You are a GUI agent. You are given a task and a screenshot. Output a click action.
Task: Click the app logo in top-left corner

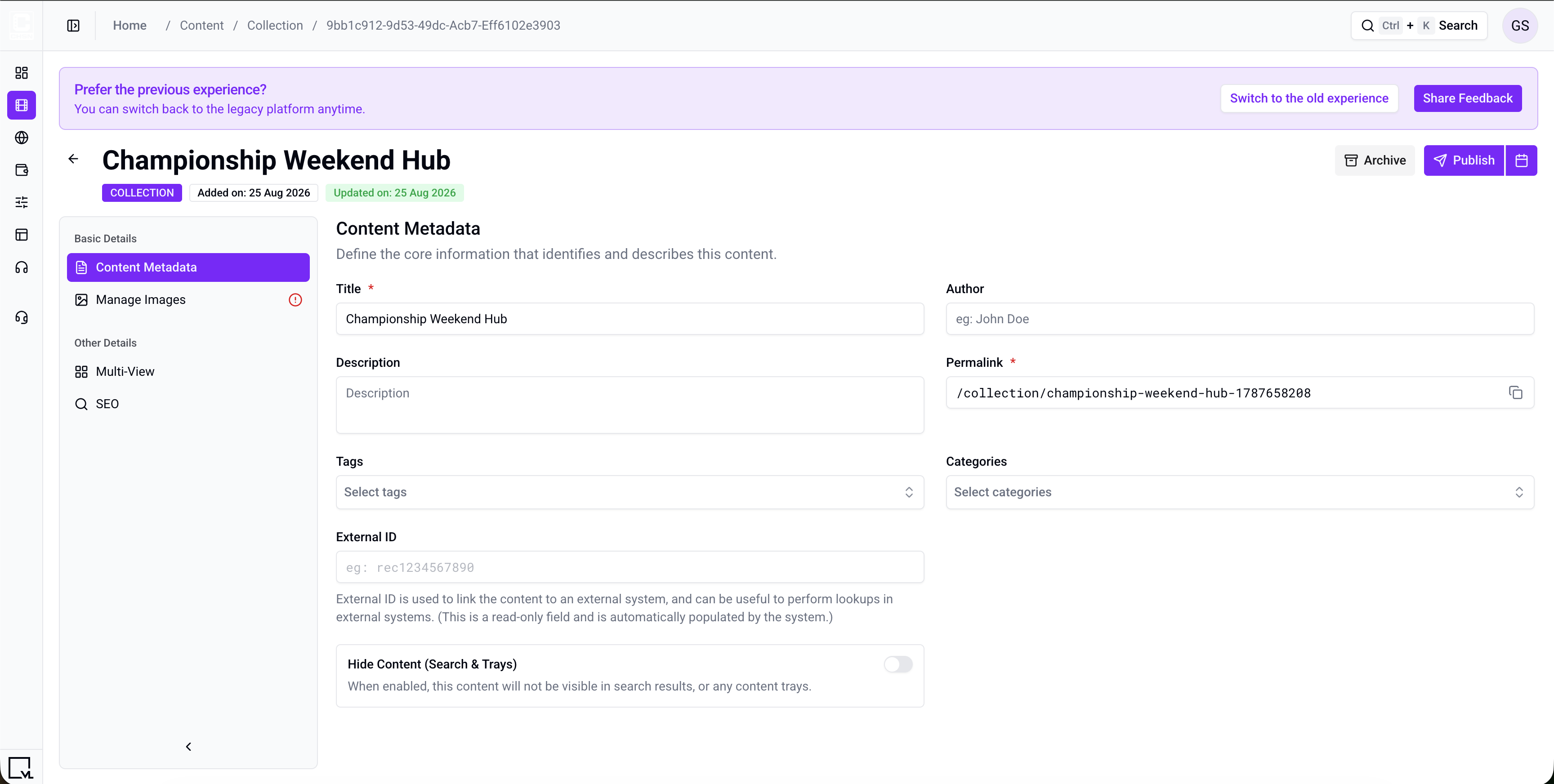pos(21,25)
